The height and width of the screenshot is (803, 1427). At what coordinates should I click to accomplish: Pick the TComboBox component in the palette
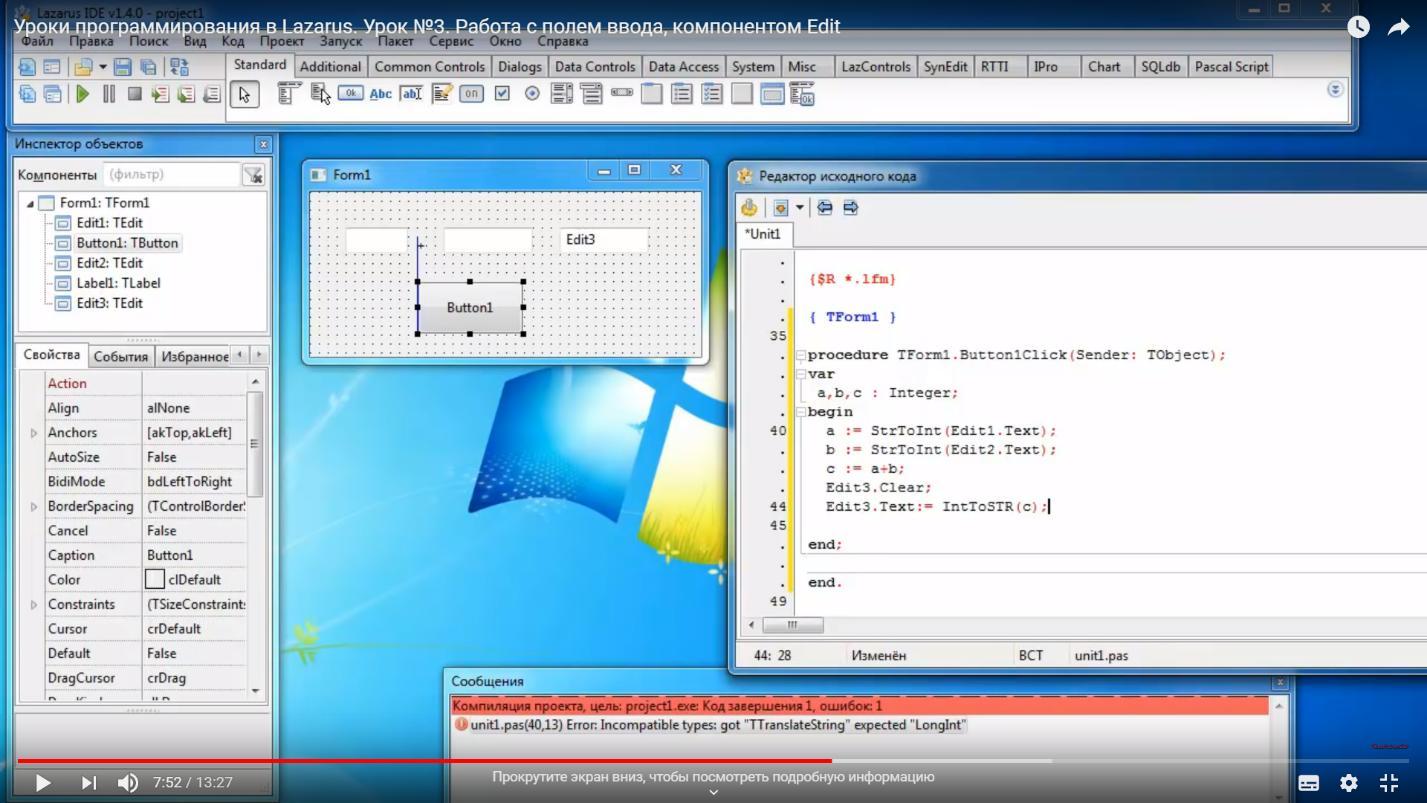(591, 94)
